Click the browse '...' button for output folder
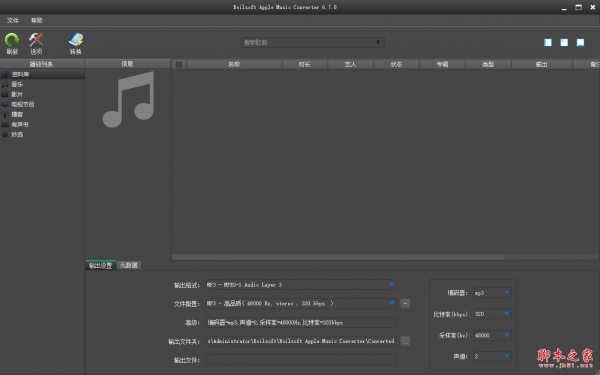The image size is (600, 375). tap(405, 341)
